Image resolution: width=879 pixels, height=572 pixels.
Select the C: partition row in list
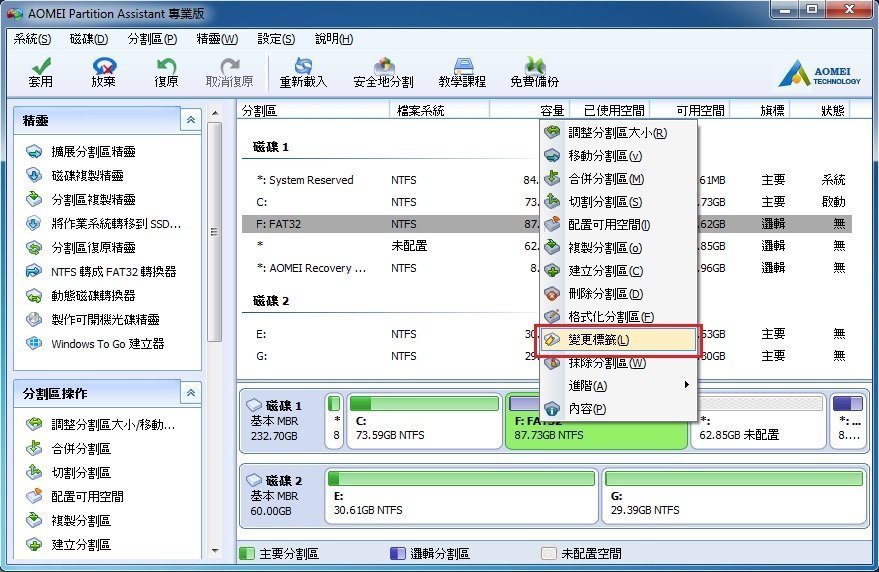(547, 202)
